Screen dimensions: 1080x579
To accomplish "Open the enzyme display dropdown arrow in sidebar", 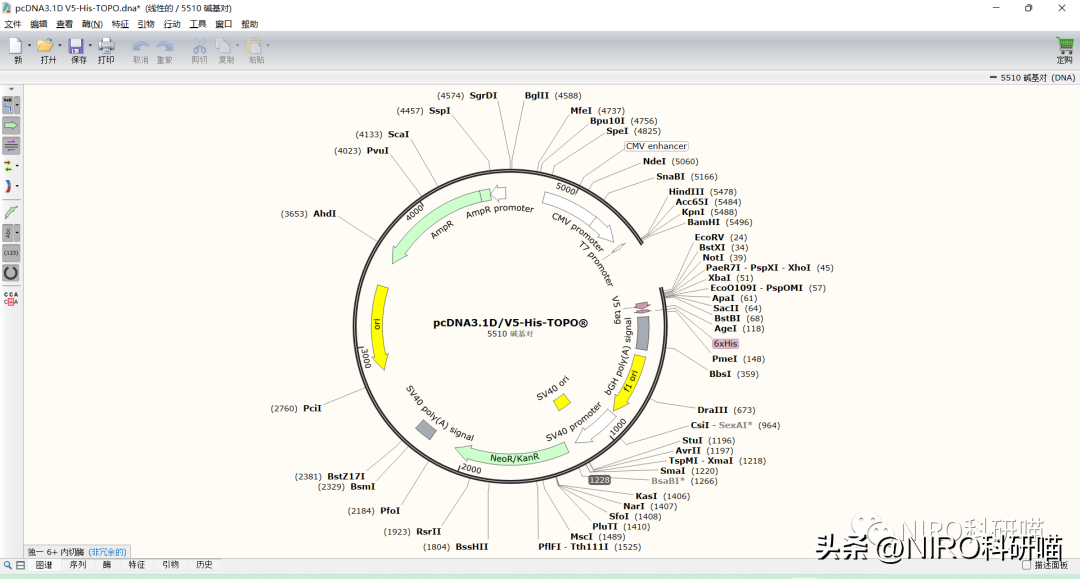I will click(19, 104).
